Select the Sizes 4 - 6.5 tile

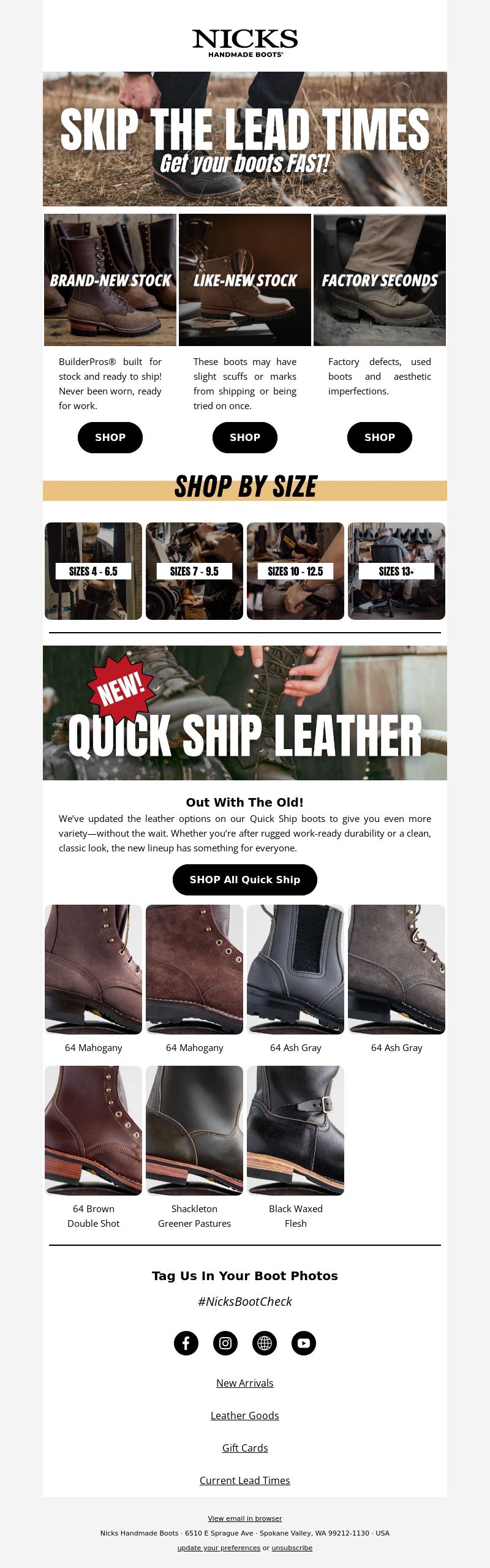[x=93, y=571]
